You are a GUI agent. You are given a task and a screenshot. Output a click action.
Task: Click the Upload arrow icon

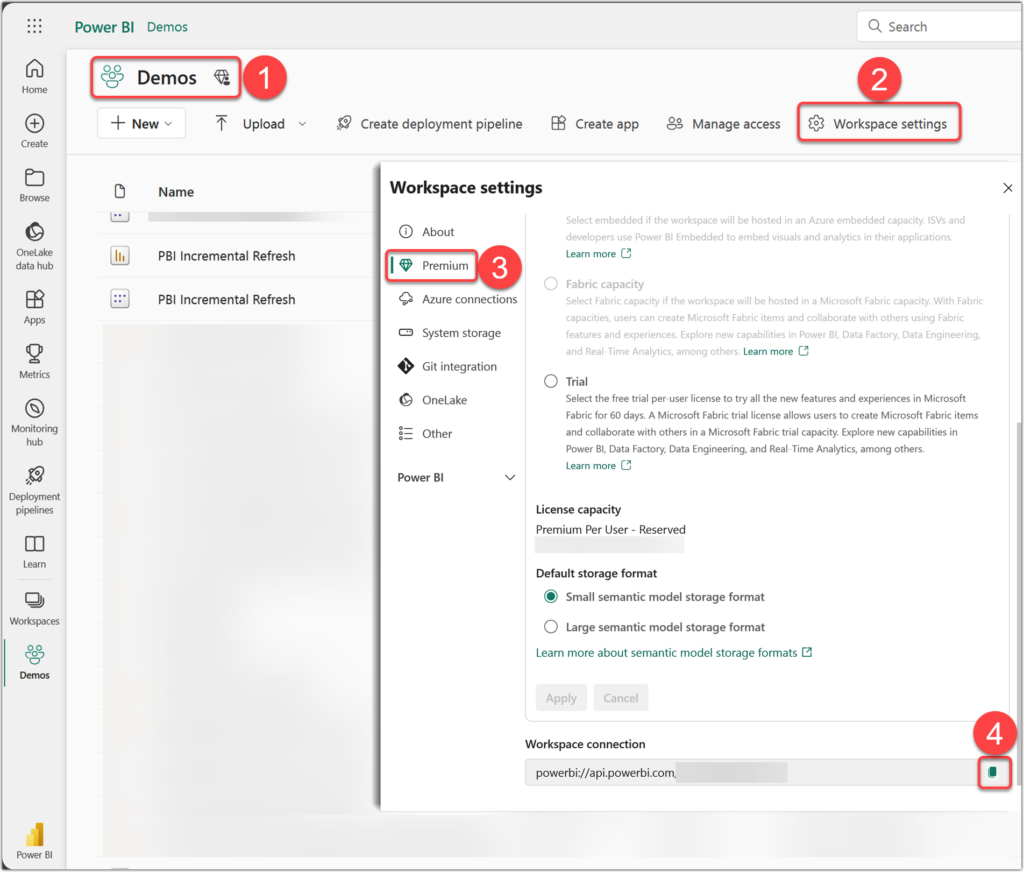coord(221,123)
